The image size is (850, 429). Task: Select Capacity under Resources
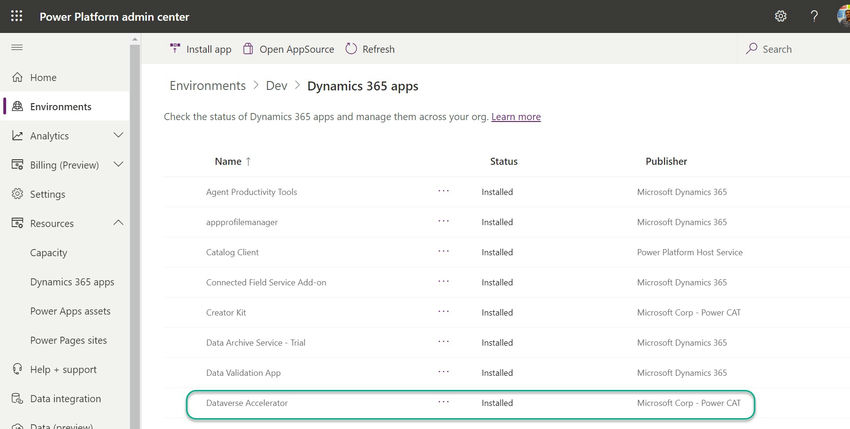click(49, 253)
